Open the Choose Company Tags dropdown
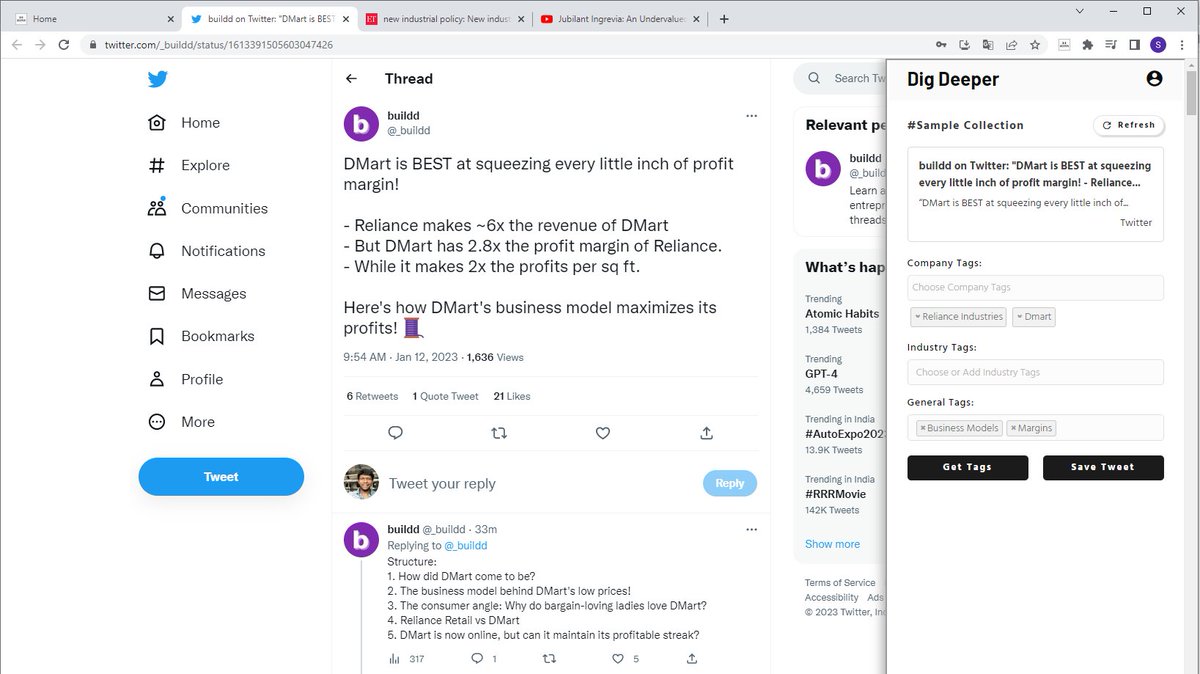The height and width of the screenshot is (674, 1200). 1035,287
